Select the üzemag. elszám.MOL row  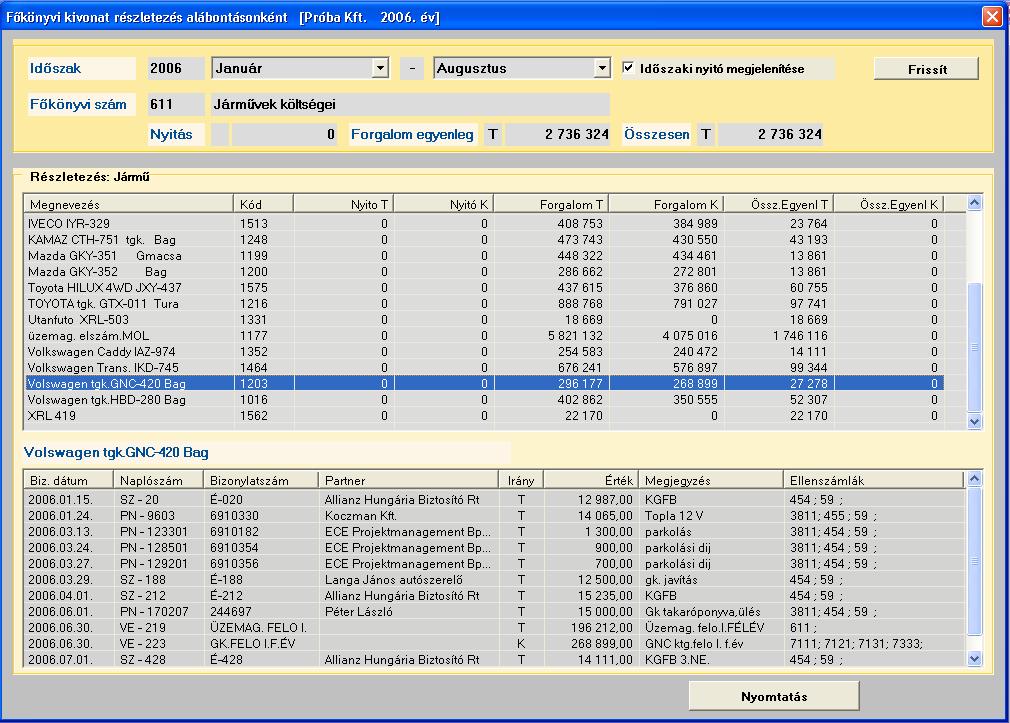click(128, 336)
